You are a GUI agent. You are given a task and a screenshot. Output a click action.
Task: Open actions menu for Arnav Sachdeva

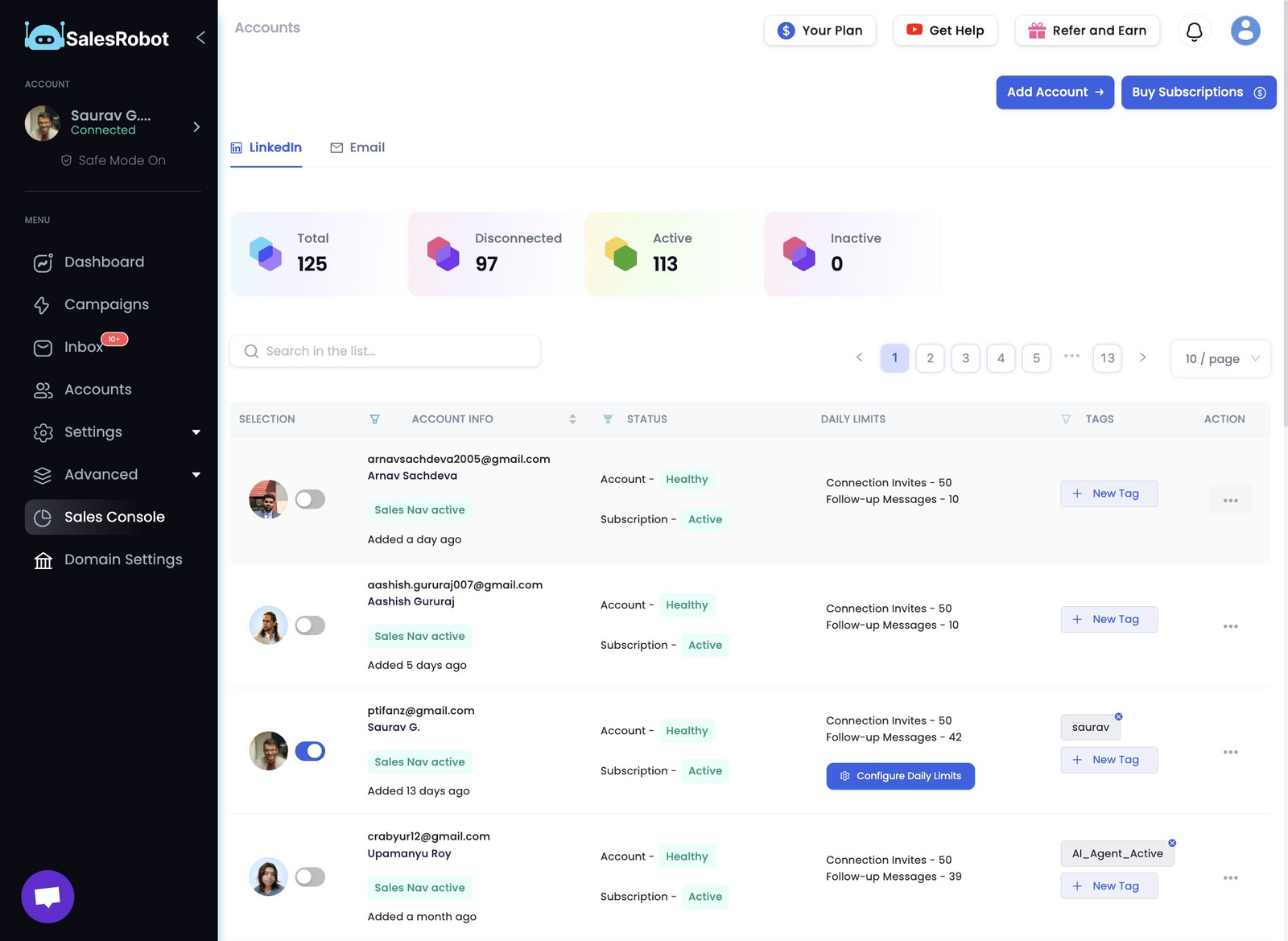1230,500
